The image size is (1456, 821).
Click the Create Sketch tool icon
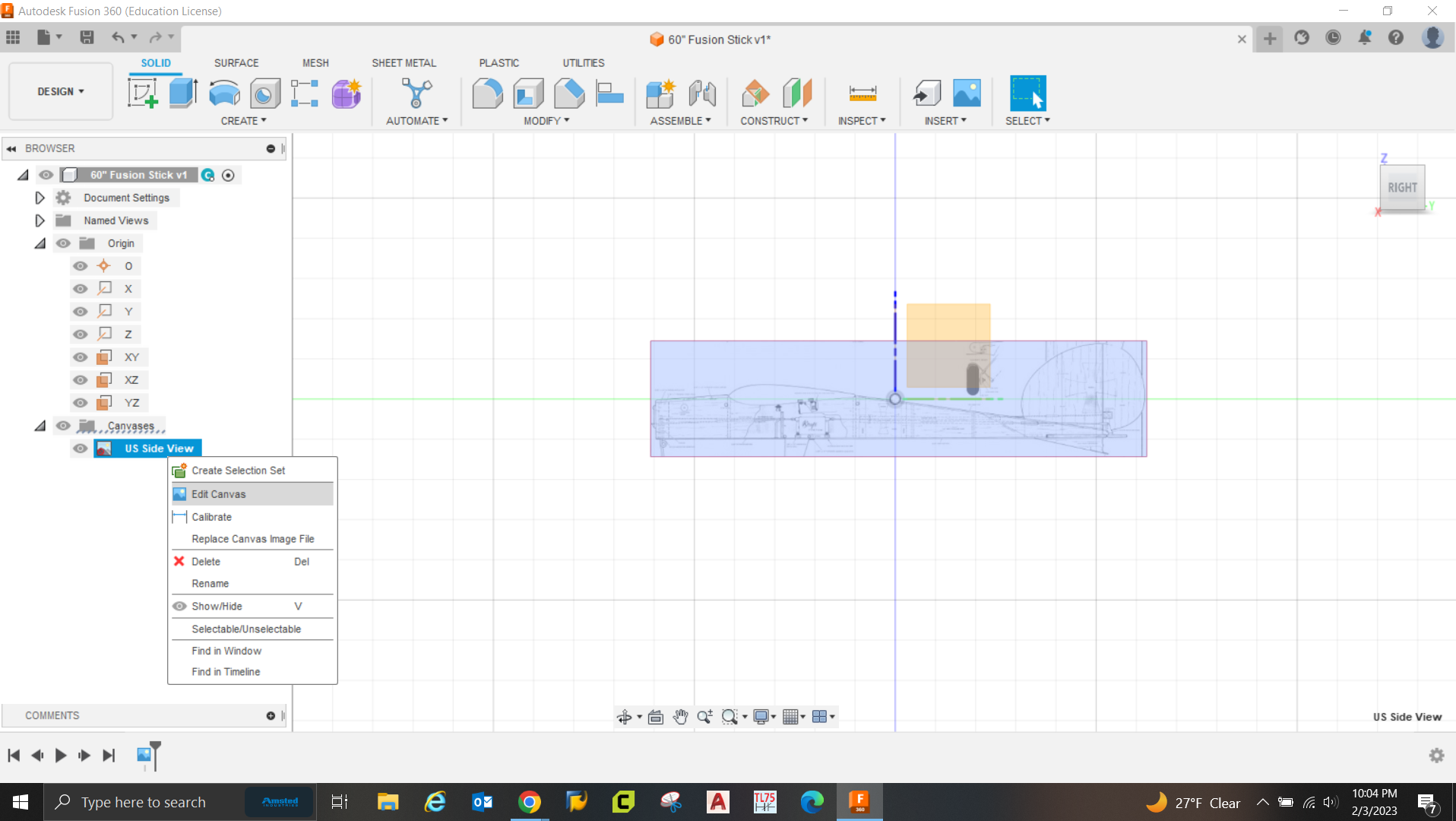[142, 94]
